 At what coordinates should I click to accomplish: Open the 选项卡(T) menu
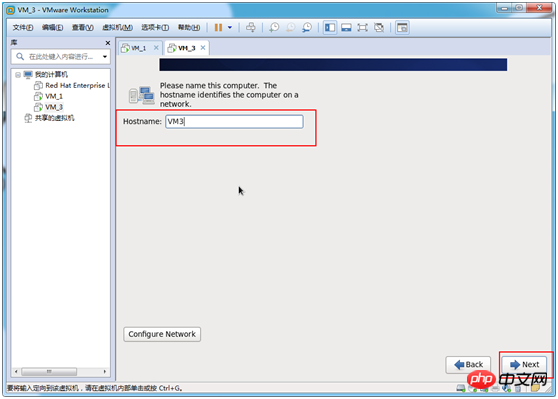[x=155, y=27]
